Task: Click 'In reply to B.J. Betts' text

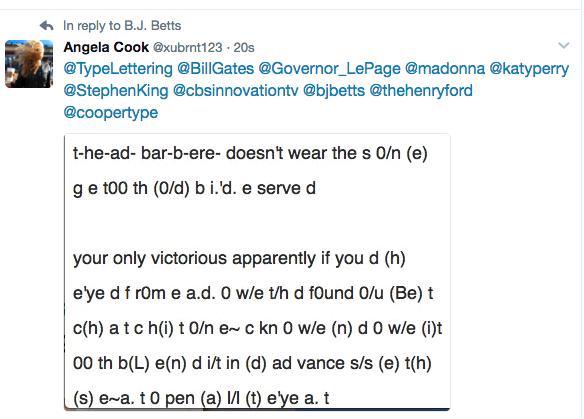Action: pyautogui.click(x=122, y=26)
